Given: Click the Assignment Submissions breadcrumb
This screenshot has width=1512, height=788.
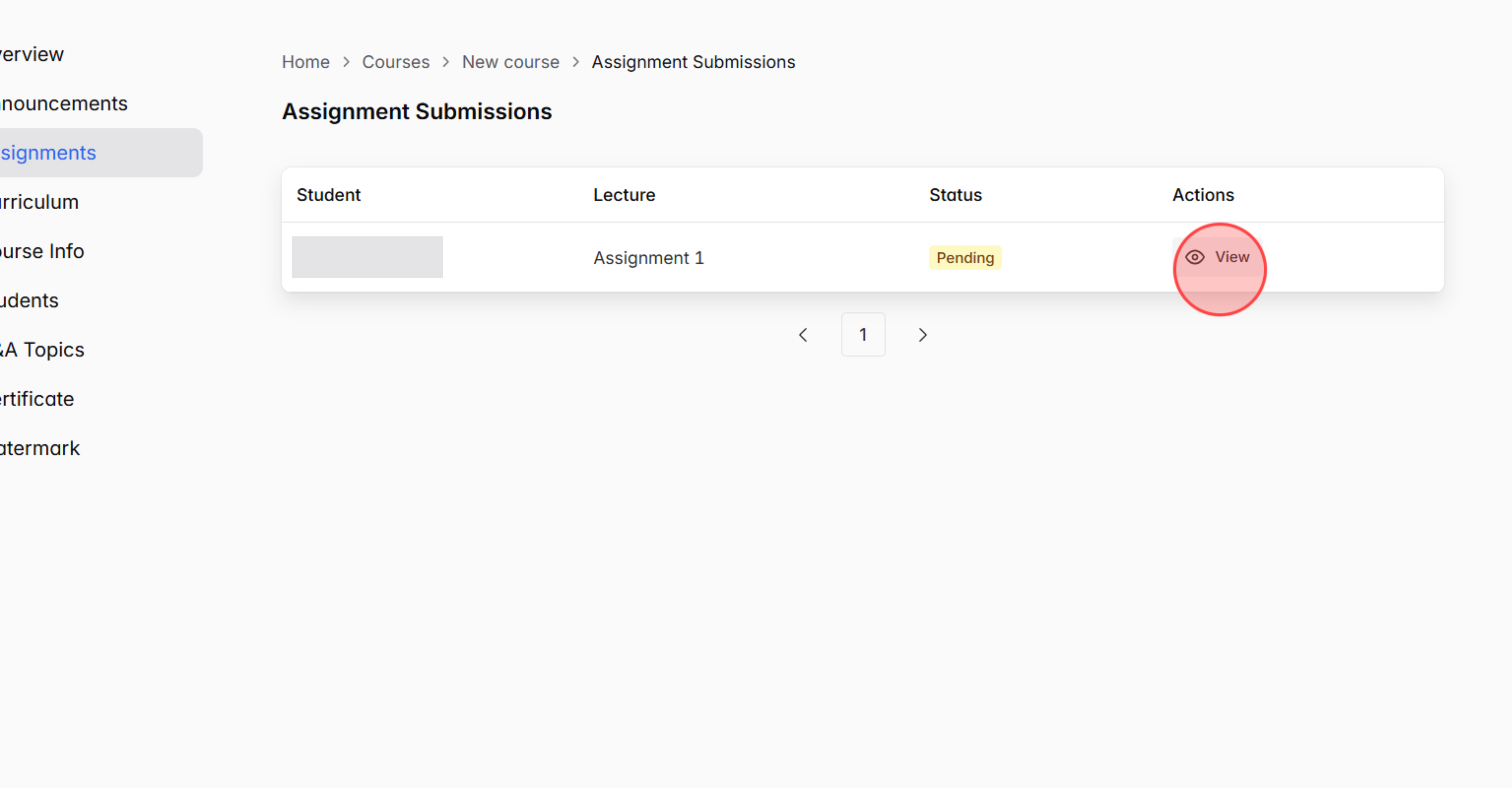Looking at the screenshot, I should (693, 61).
